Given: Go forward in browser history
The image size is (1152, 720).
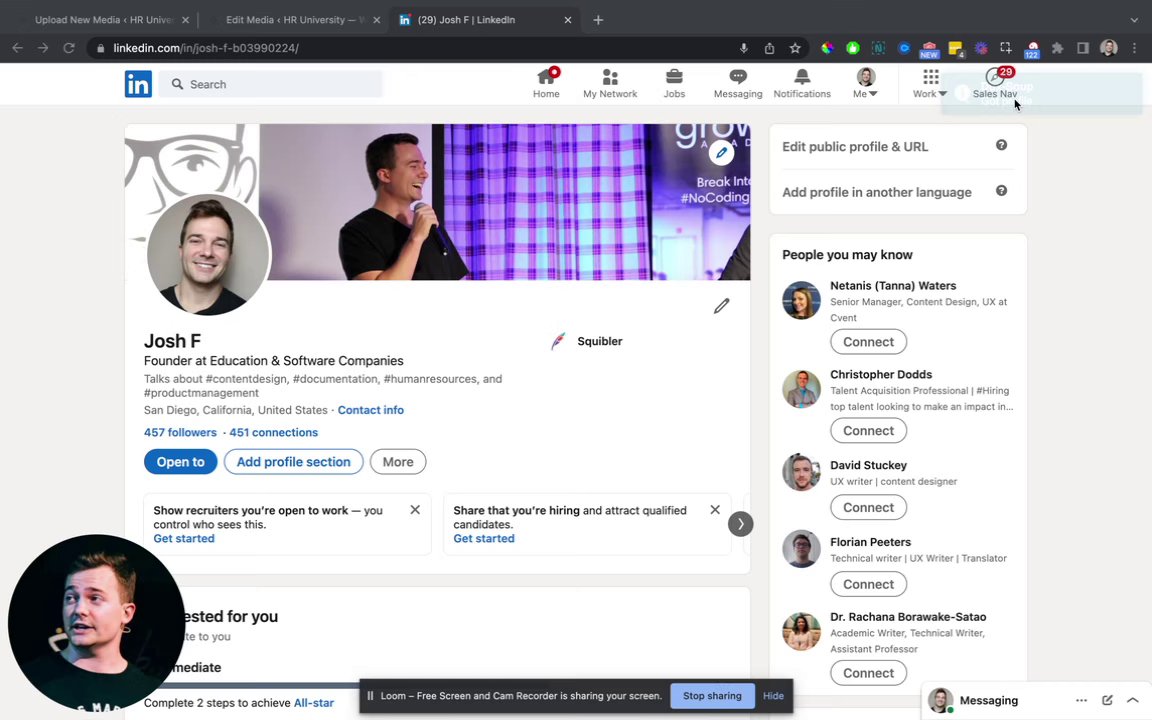Looking at the screenshot, I should (x=43, y=48).
